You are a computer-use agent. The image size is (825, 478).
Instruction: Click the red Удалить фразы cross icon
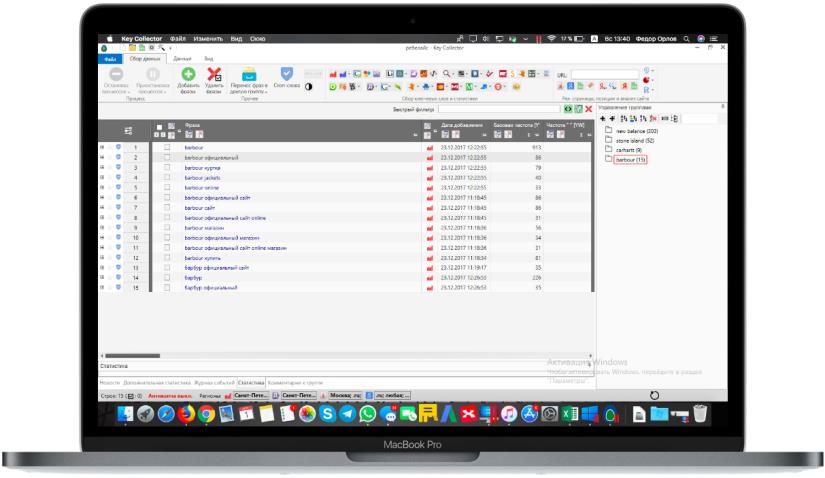[x=214, y=74]
